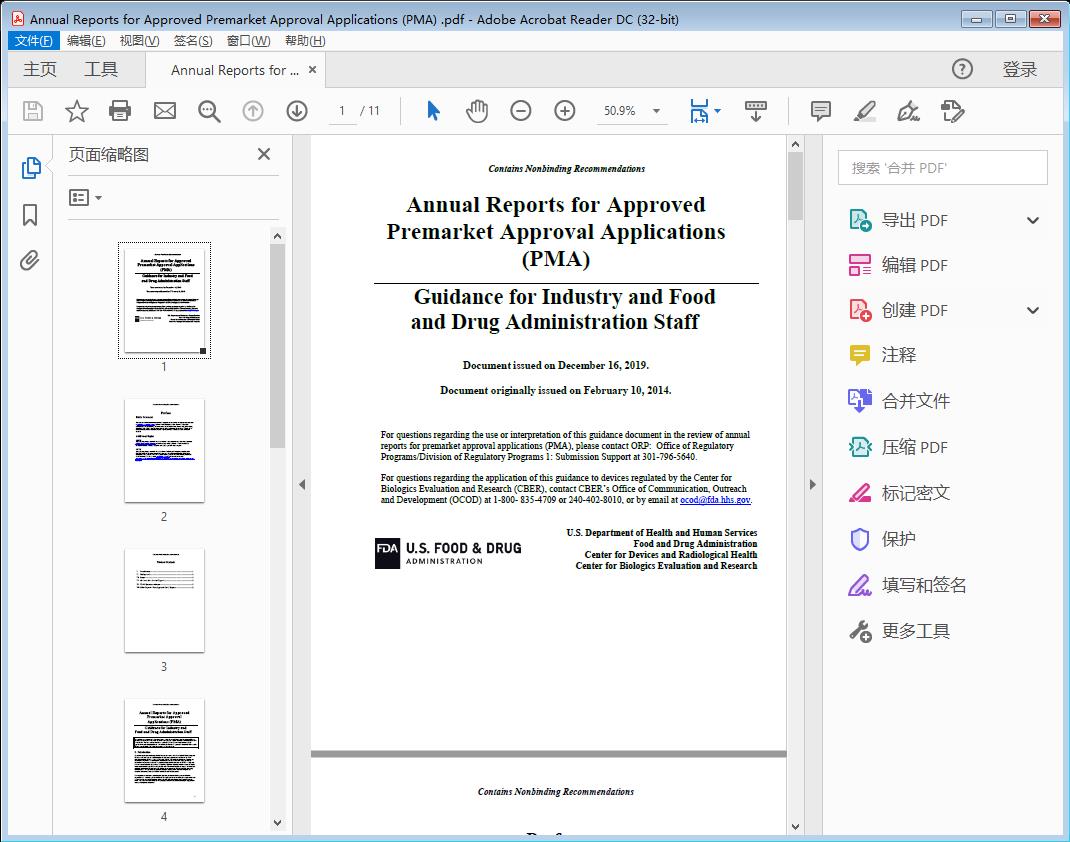The height and width of the screenshot is (842, 1070).
Task: Switch to the selection arrow tool
Action: pyautogui.click(x=433, y=111)
